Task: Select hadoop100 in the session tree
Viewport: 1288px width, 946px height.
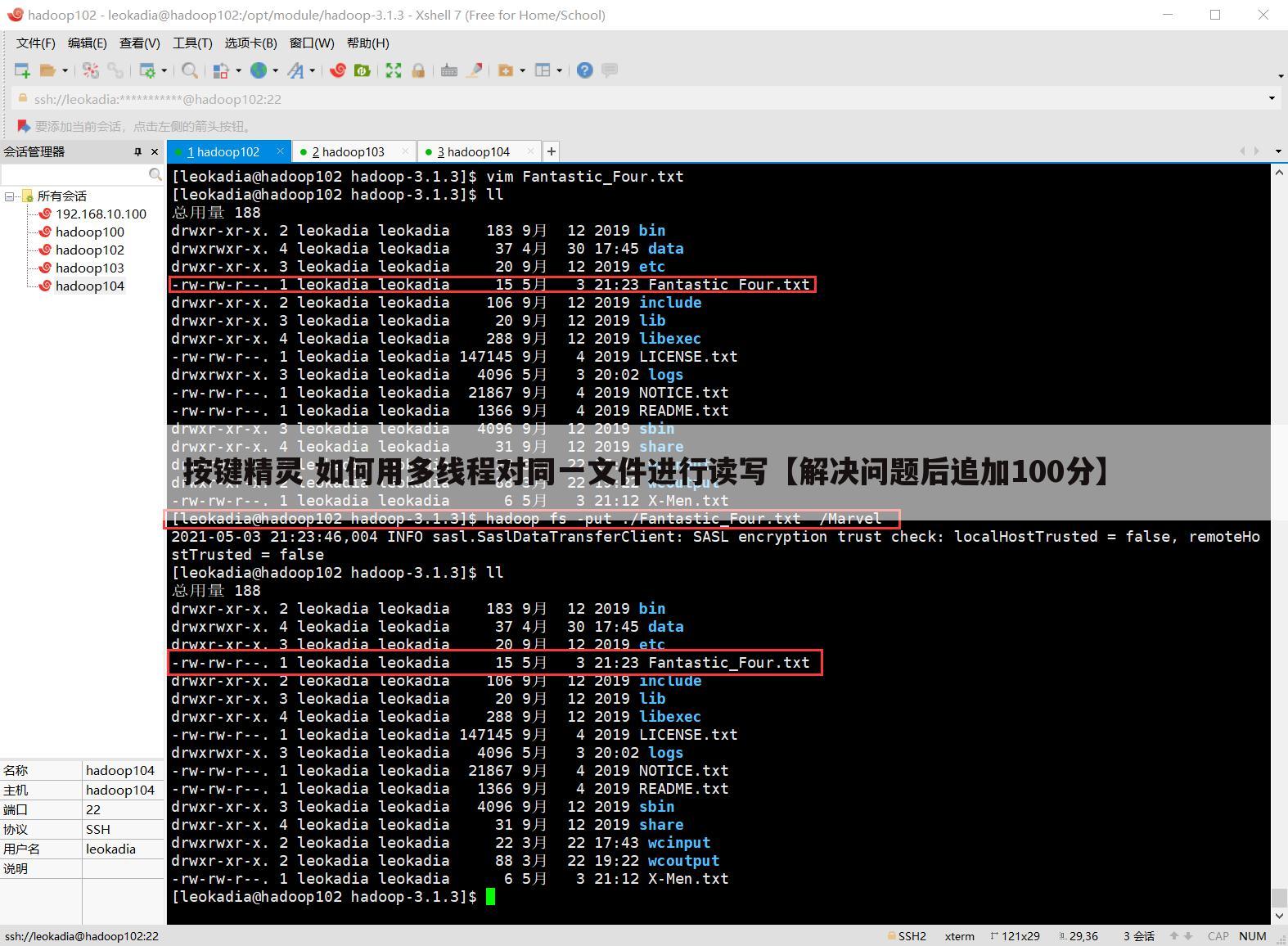Action: click(89, 232)
